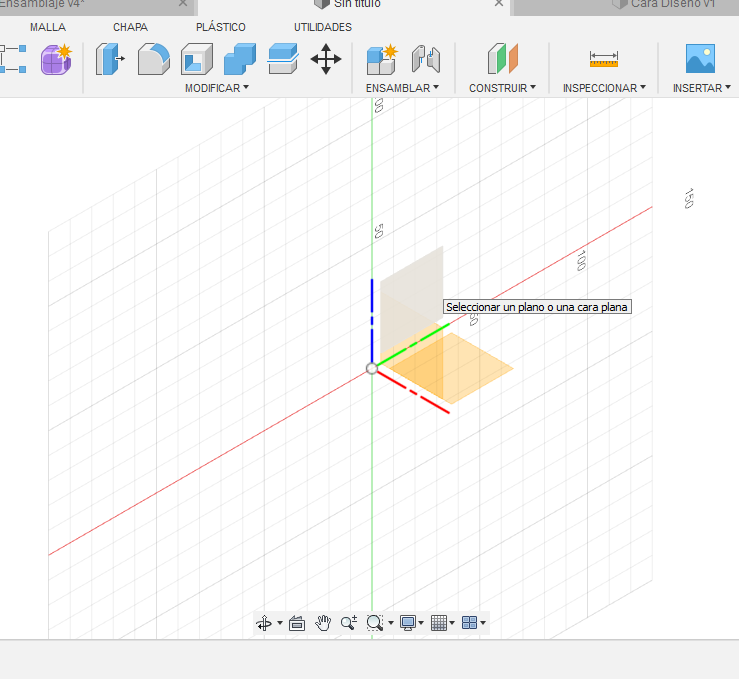The height and width of the screenshot is (679, 739).
Task: Click the Look At icon
Action: pos(297,623)
